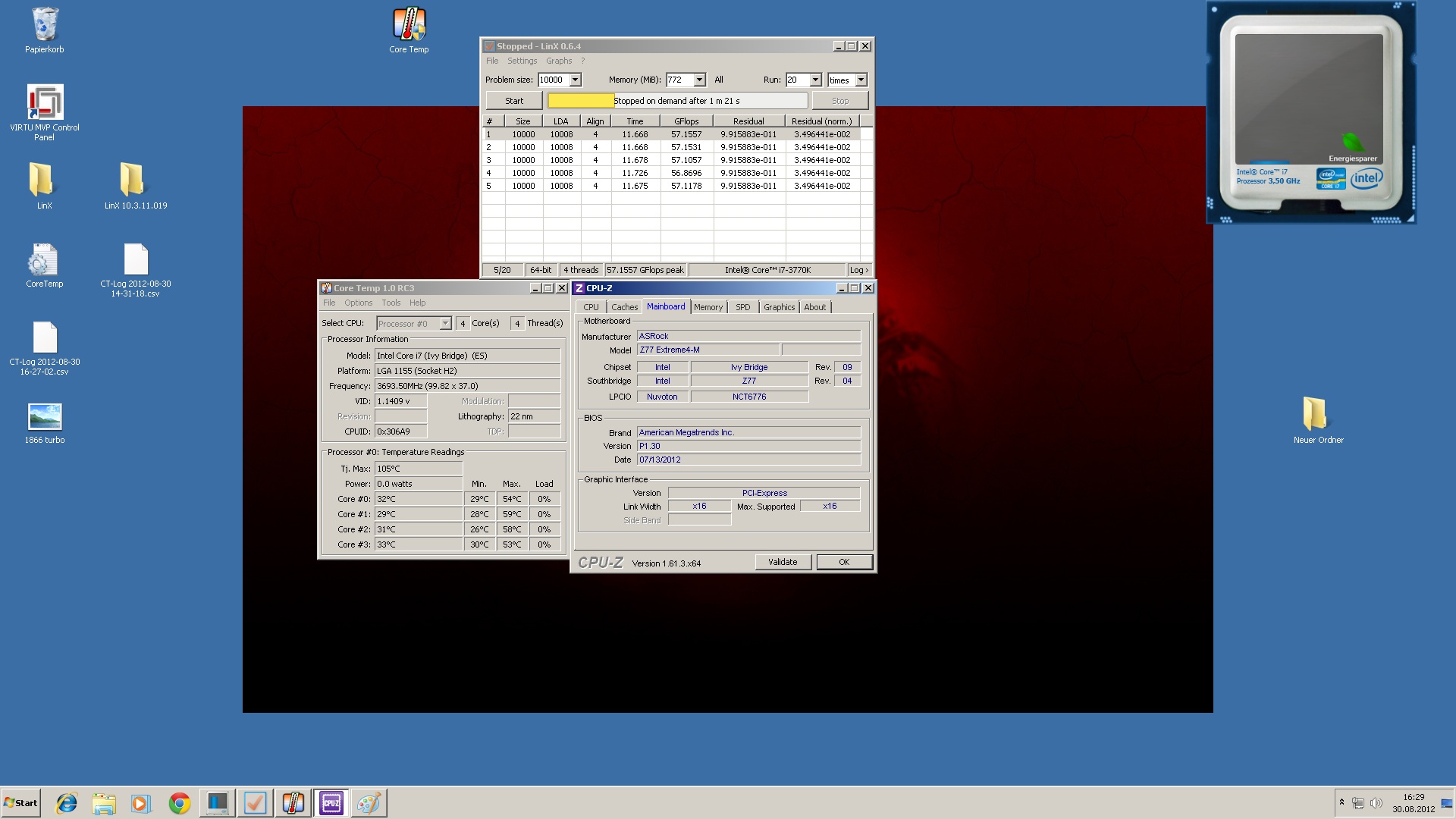The image size is (1456, 819).
Task: Expand the Memory (MiB) dropdown
Action: click(699, 80)
